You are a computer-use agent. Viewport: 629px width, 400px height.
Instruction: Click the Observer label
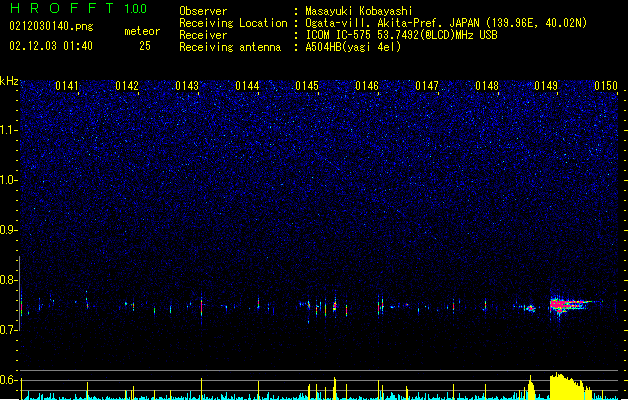(203, 11)
